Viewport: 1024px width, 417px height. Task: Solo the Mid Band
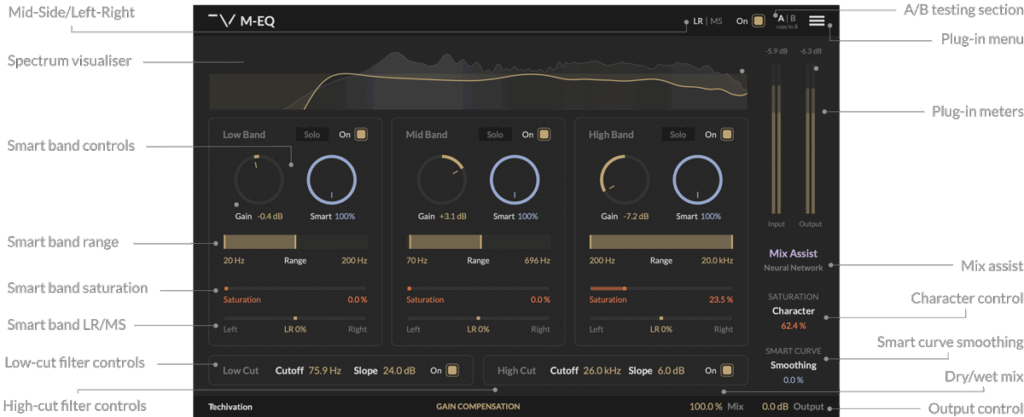[x=495, y=134]
